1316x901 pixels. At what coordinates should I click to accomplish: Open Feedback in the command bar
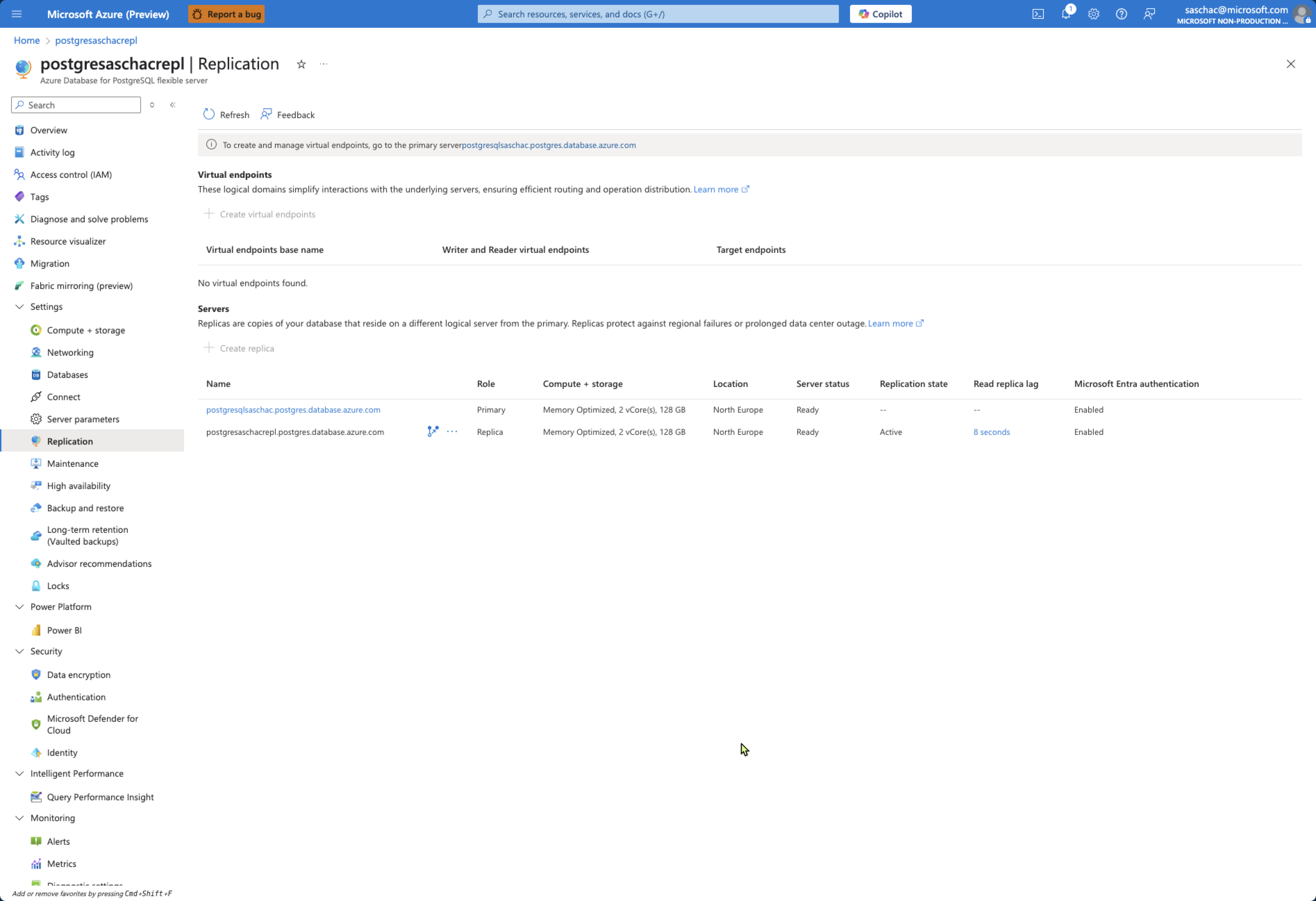[x=288, y=114]
